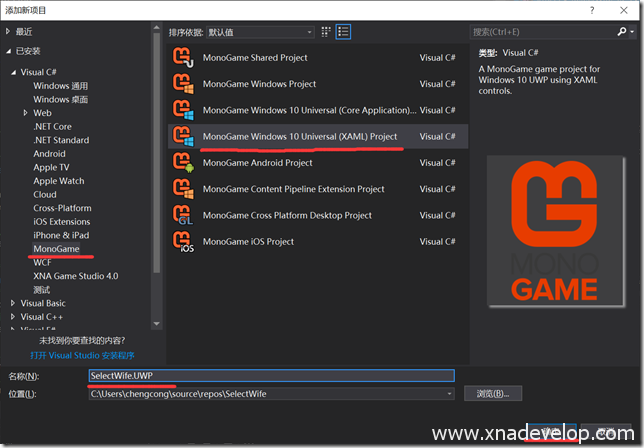
Task: Switch to list view layout icon
Action: click(x=344, y=32)
